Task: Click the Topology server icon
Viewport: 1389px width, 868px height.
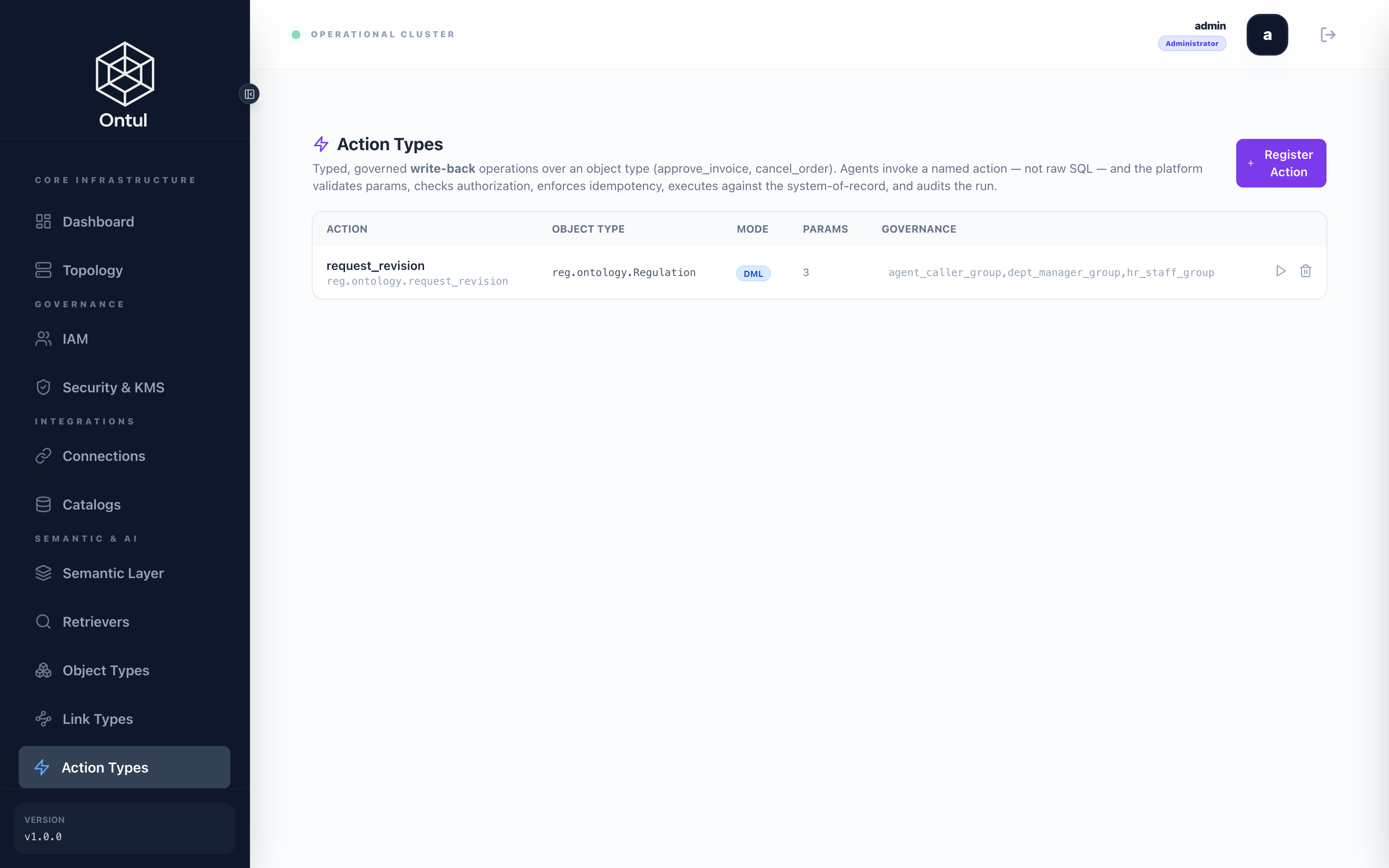Action: point(43,270)
